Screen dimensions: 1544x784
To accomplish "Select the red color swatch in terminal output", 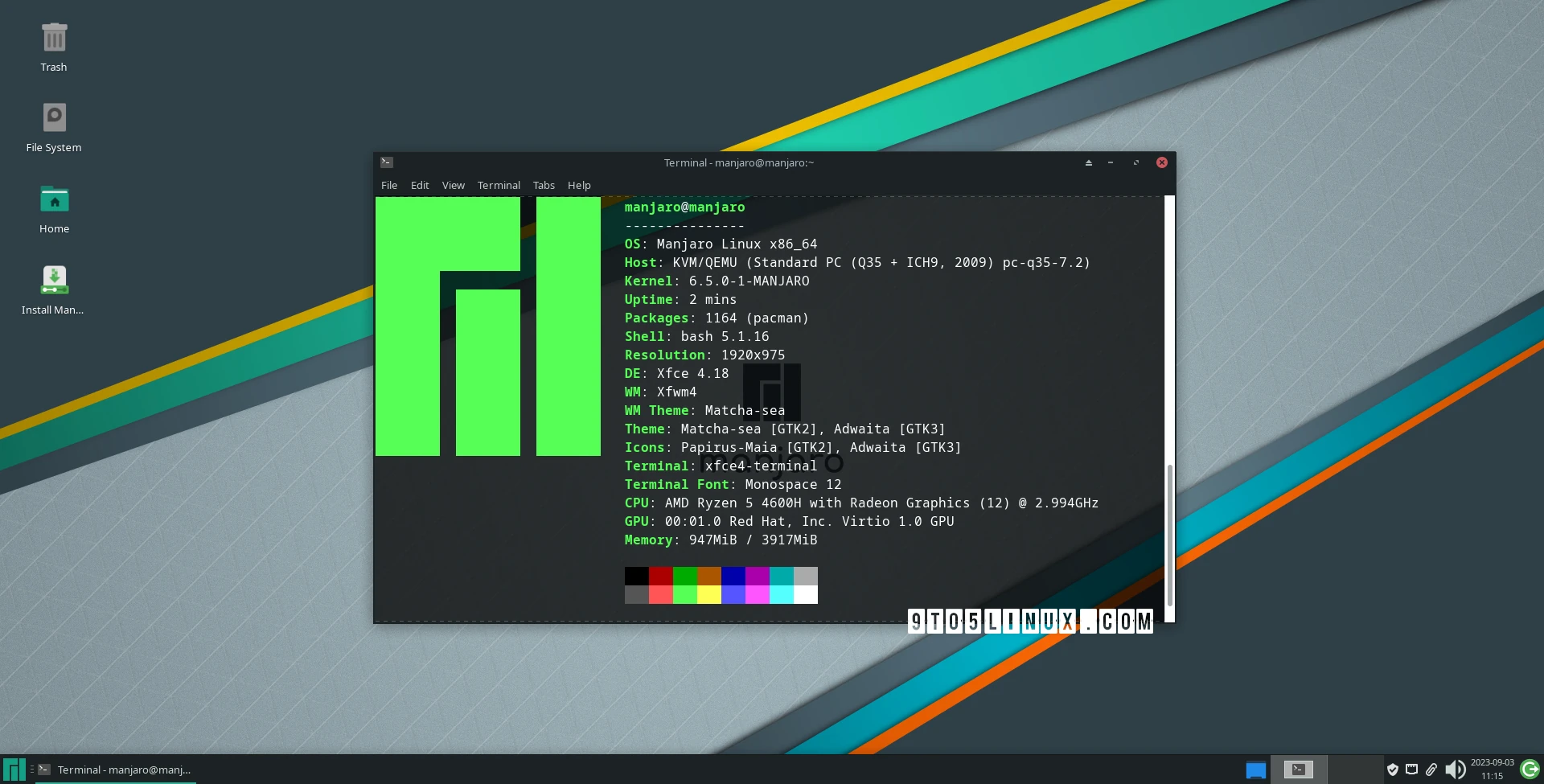I will coord(660,577).
